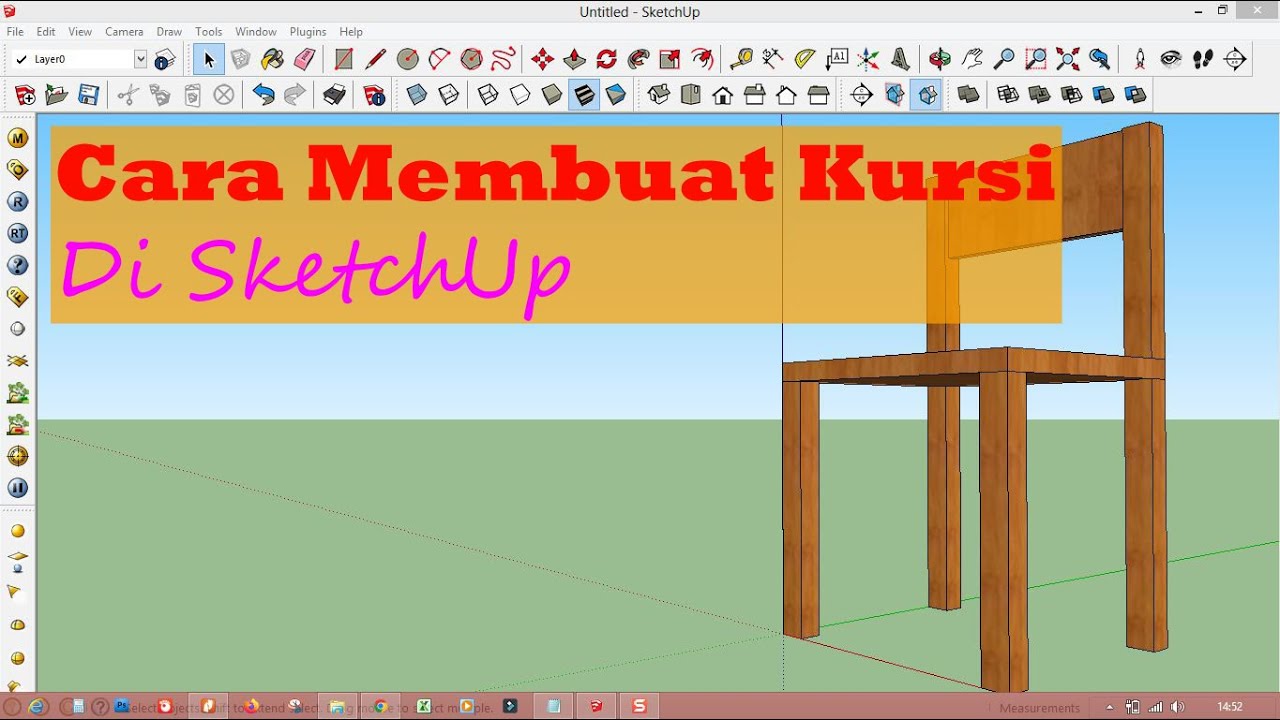
Task: Save the model with floppy icon
Action: [x=89, y=95]
